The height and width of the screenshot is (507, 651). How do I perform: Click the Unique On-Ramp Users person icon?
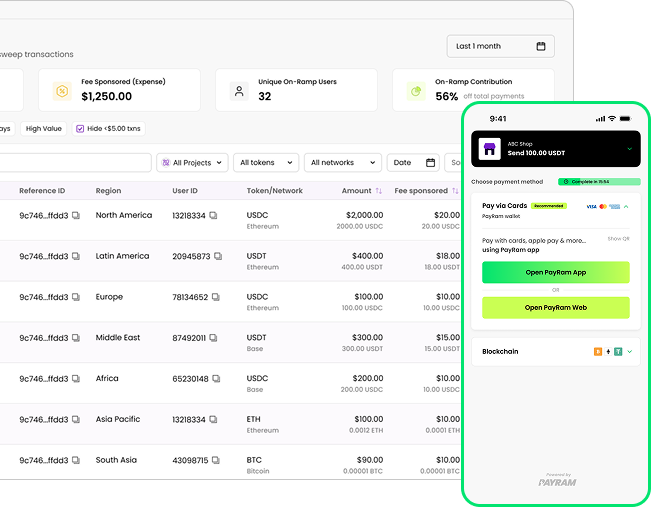point(239,91)
